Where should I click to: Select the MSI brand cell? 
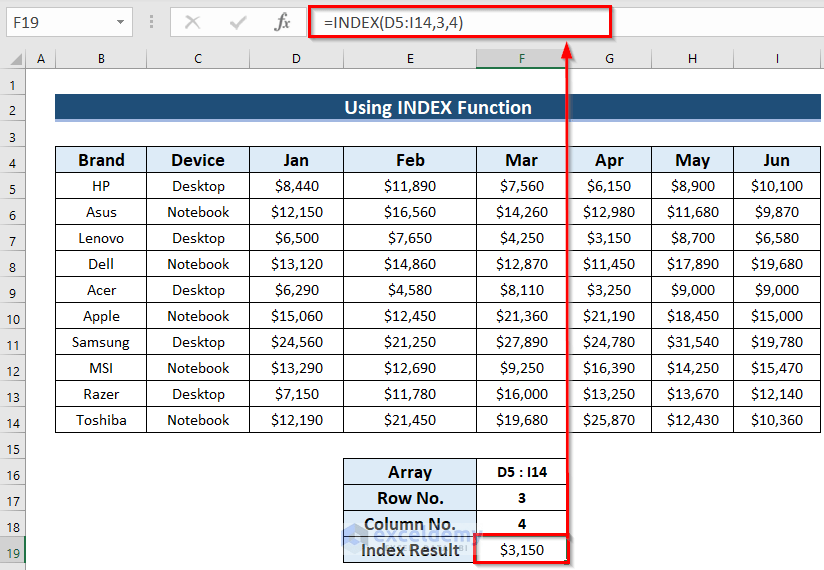(x=101, y=368)
